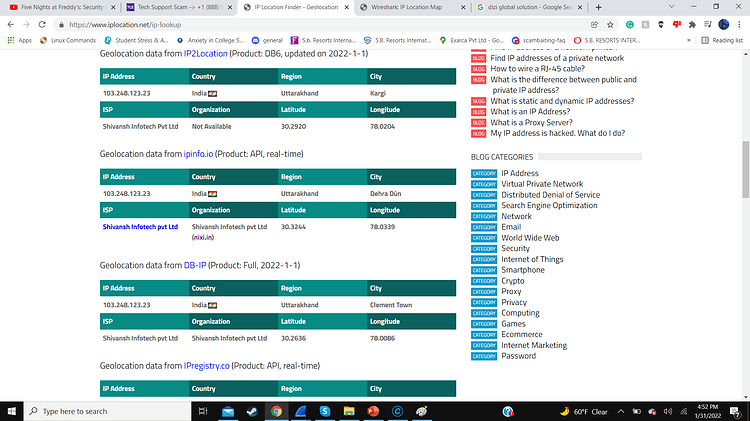Show hidden system tray icons
The height and width of the screenshot is (421, 750).
(621, 411)
